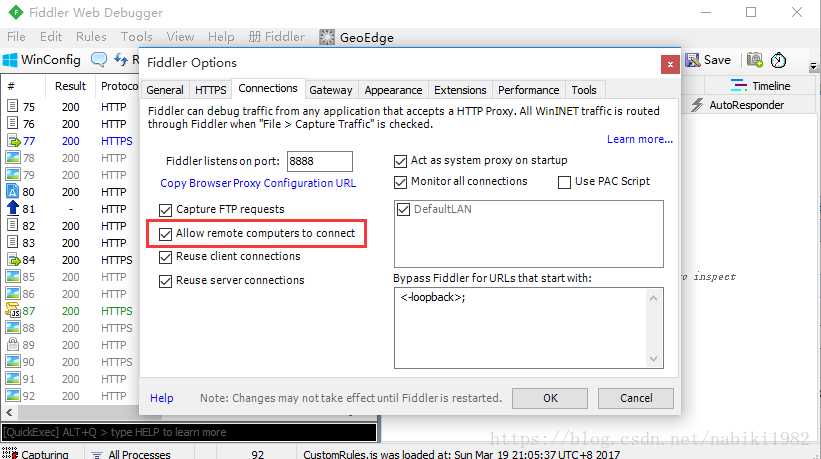Image resolution: width=821 pixels, height=459 pixels.
Task: Toggle Act as system proxy on startup
Action: (400, 161)
